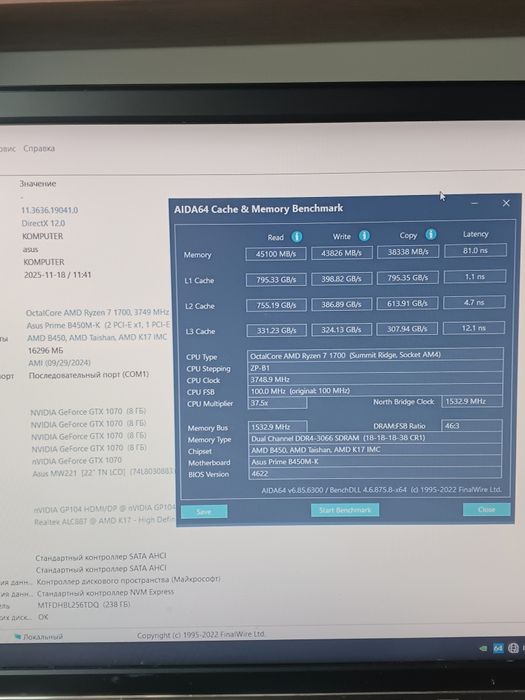Click L2 Cache Read value 755.19 GB/s
Image resolution: width=525 pixels, height=700 pixels.
[x=276, y=305]
